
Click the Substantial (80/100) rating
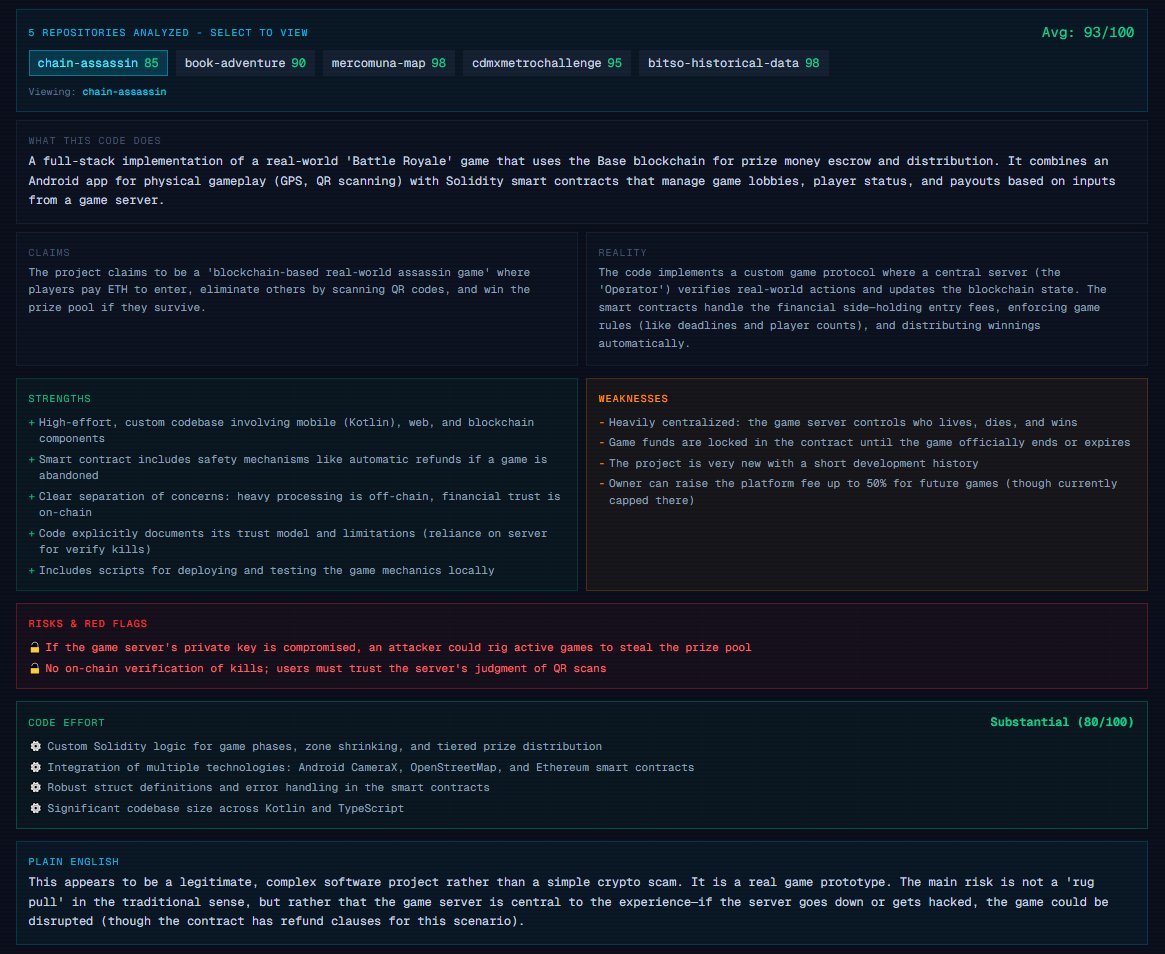coord(1062,721)
